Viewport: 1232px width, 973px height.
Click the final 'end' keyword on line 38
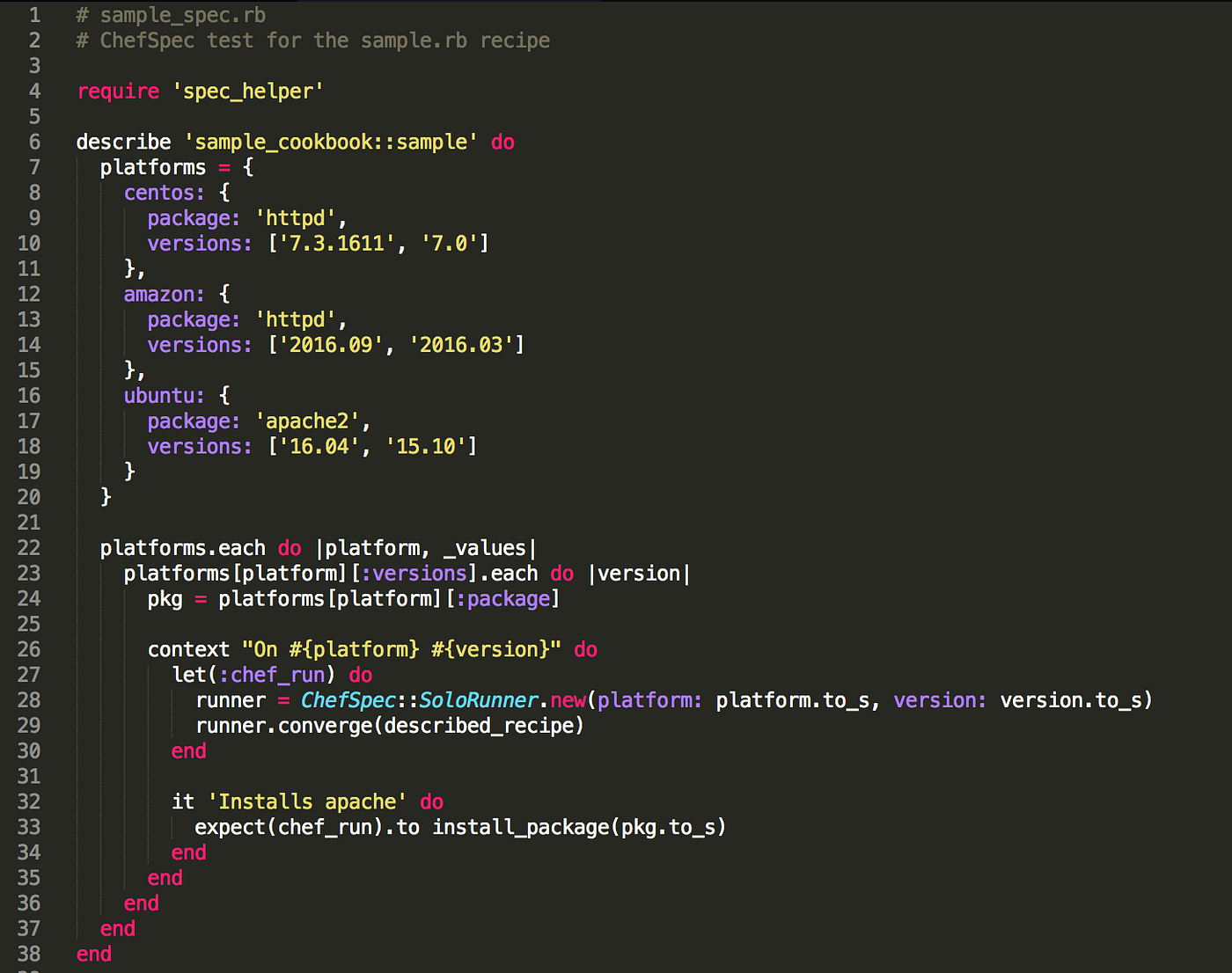pos(94,955)
